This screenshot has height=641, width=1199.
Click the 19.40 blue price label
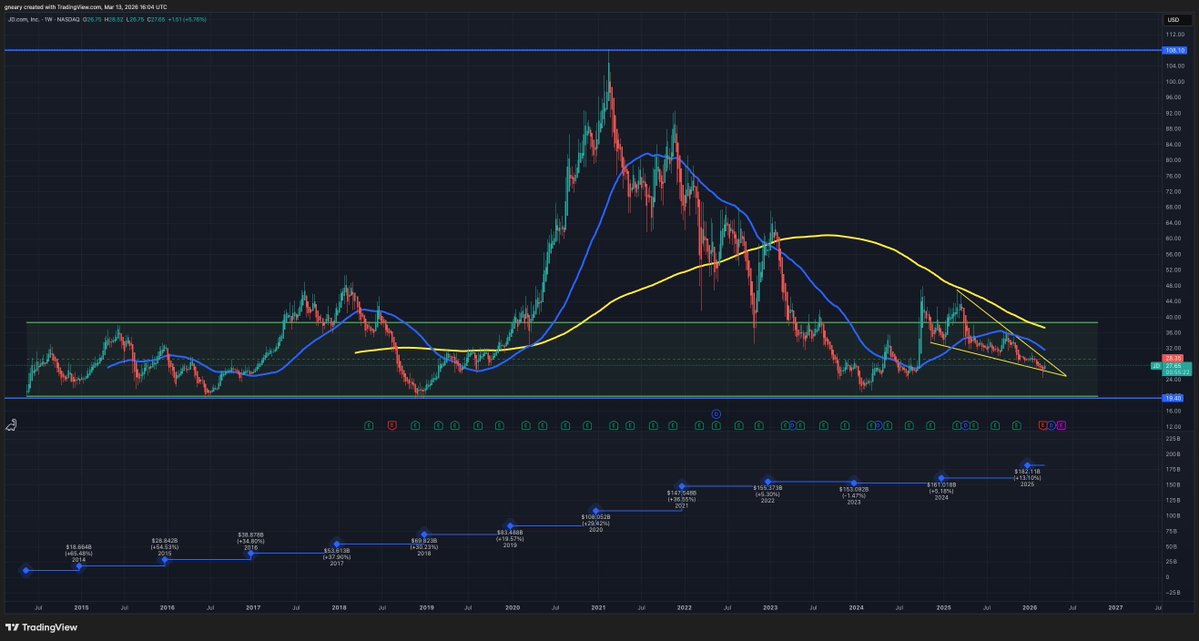pos(1173,398)
